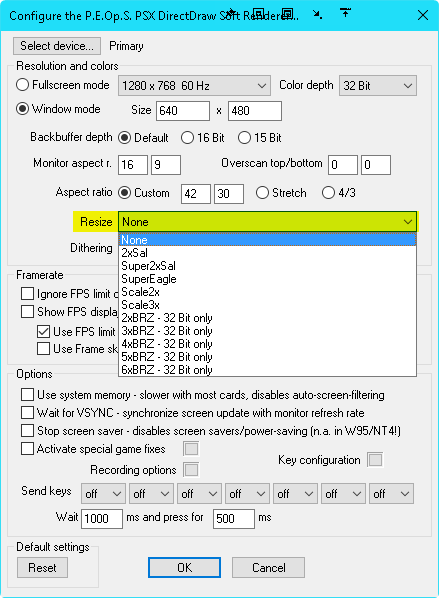Viewport: 439px width, 598px height.
Task: Click the Monitor aspect field showing 9
Action: coord(166,165)
